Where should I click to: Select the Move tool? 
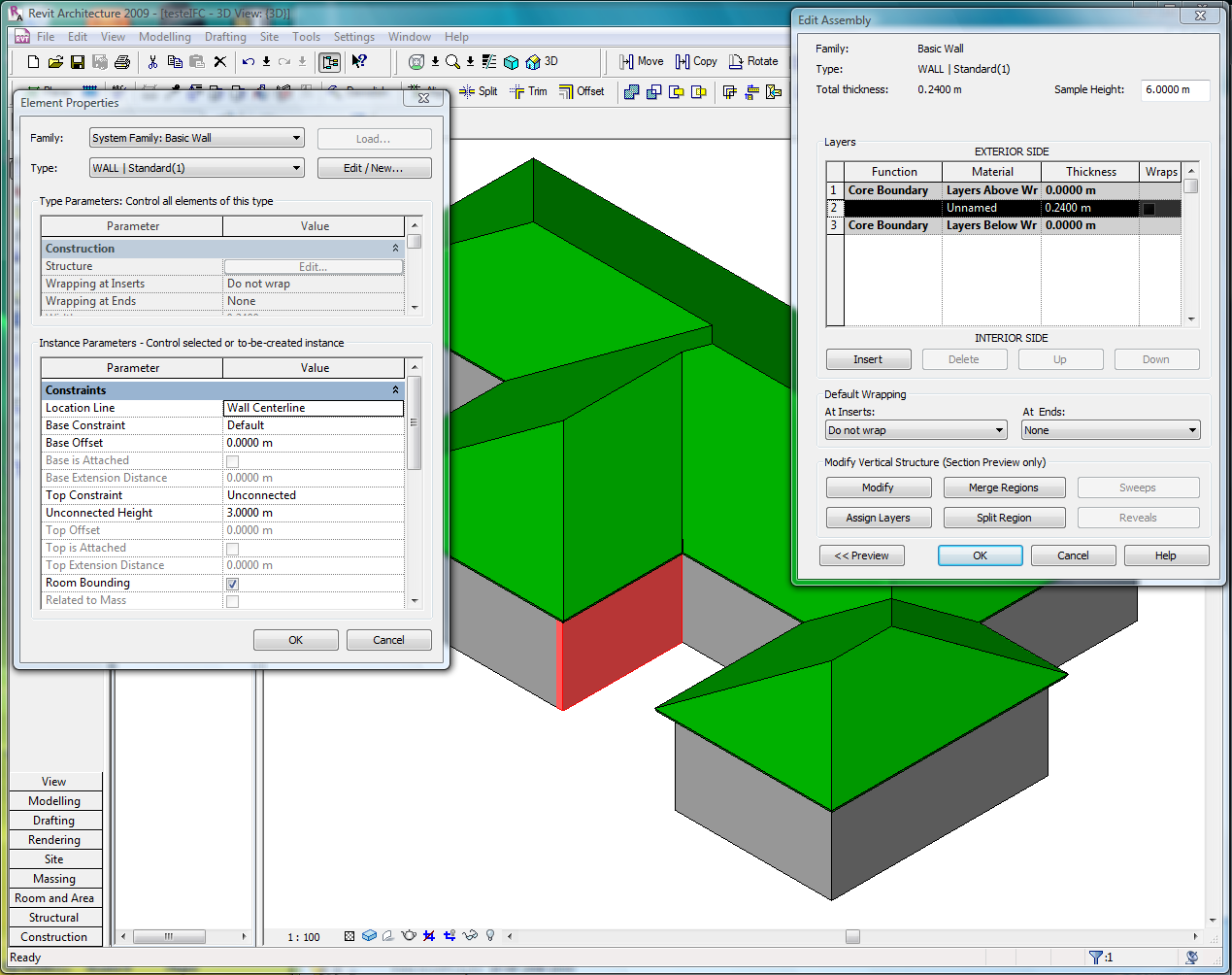642,61
